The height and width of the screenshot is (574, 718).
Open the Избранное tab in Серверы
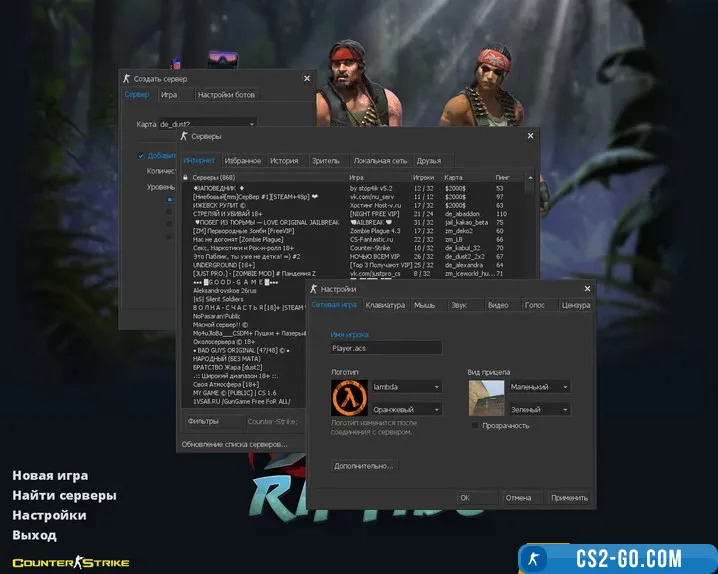[x=243, y=160]
